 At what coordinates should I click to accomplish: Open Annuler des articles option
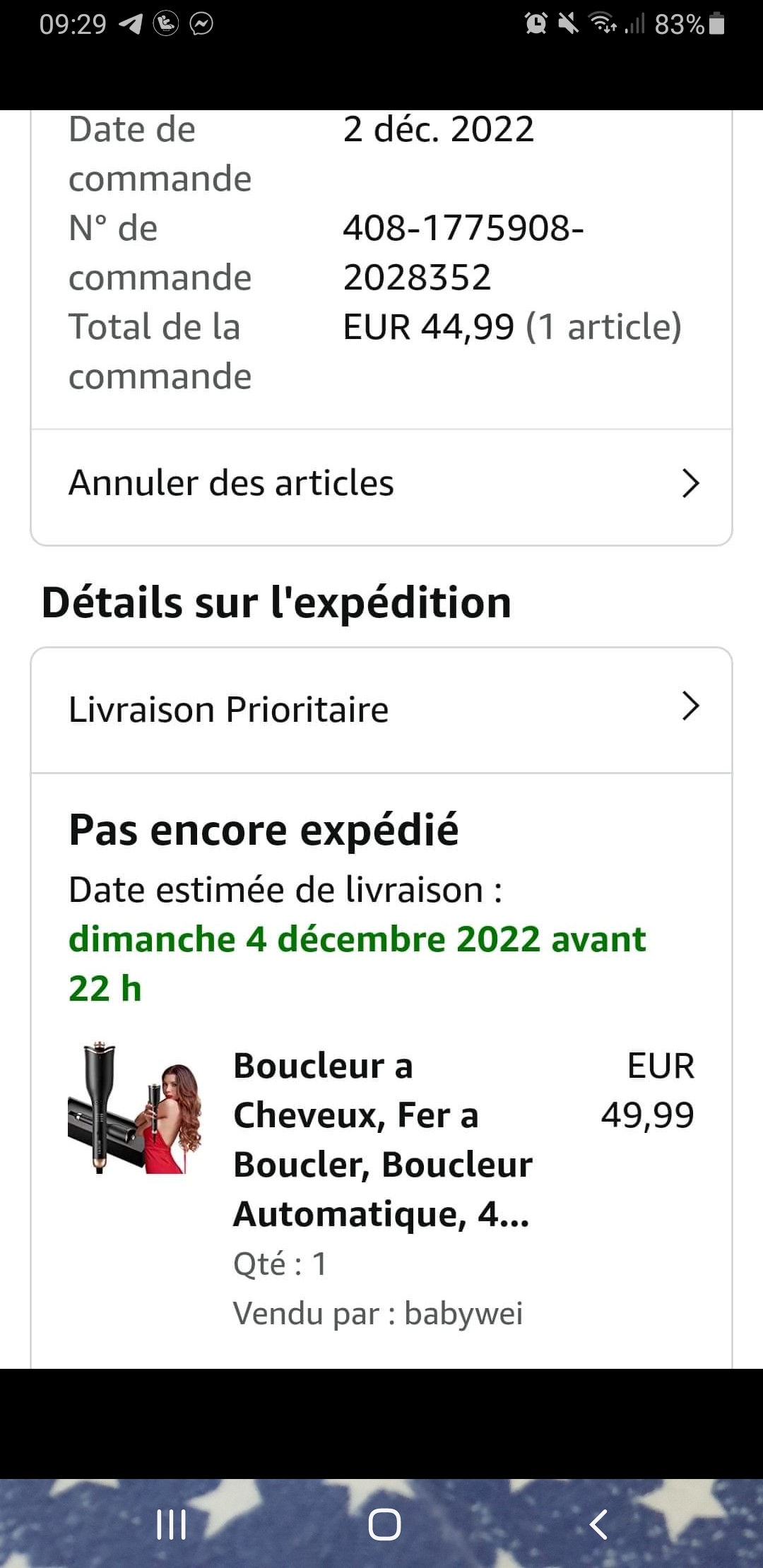231,484
